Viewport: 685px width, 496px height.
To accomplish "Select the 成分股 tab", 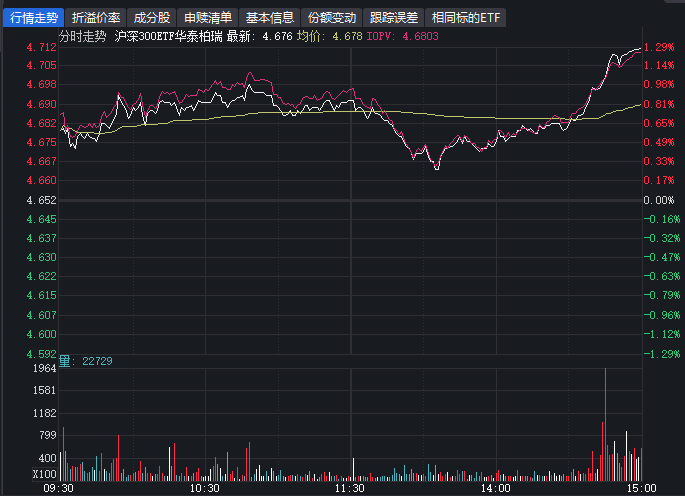I will (152, 18).
